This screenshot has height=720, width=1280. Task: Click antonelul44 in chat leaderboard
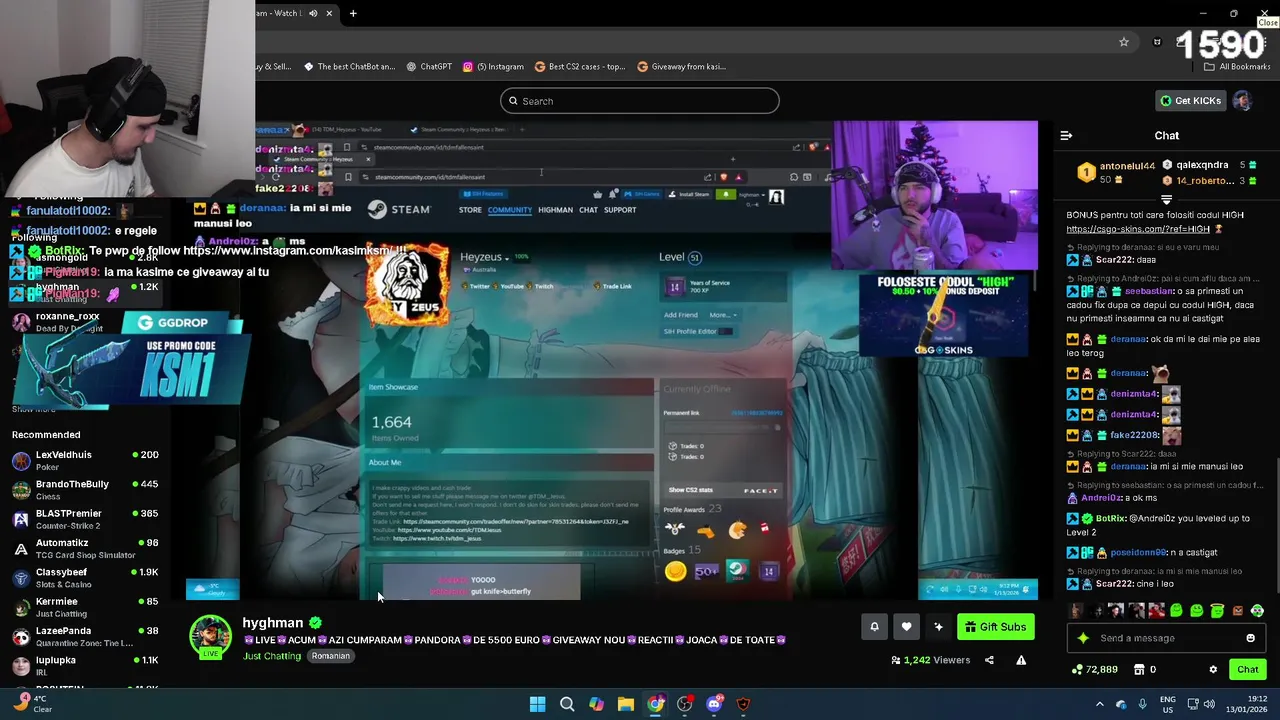click(x=1127, y=166)
